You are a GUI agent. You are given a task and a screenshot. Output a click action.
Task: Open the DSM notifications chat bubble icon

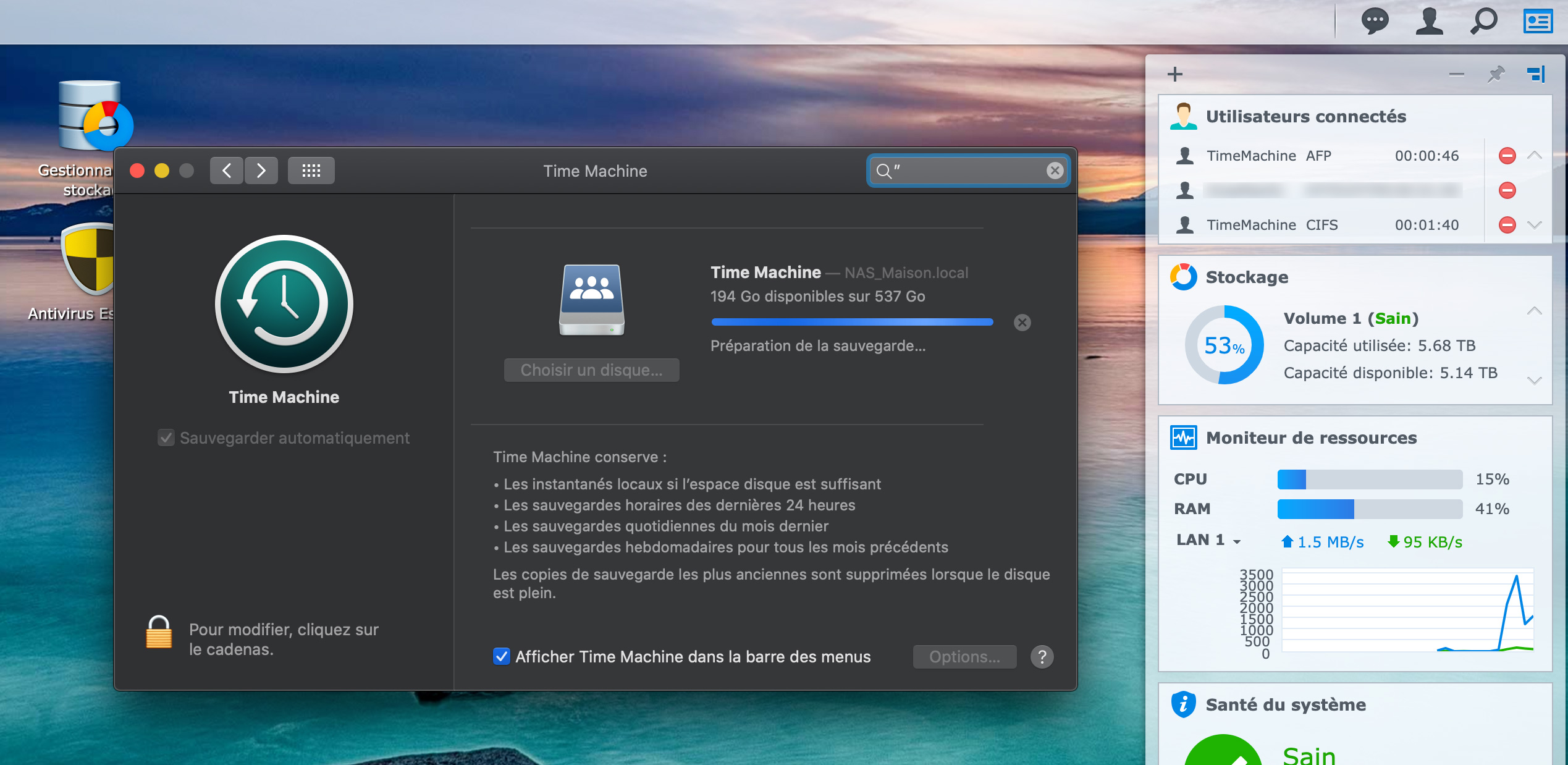click(1374, 22)
